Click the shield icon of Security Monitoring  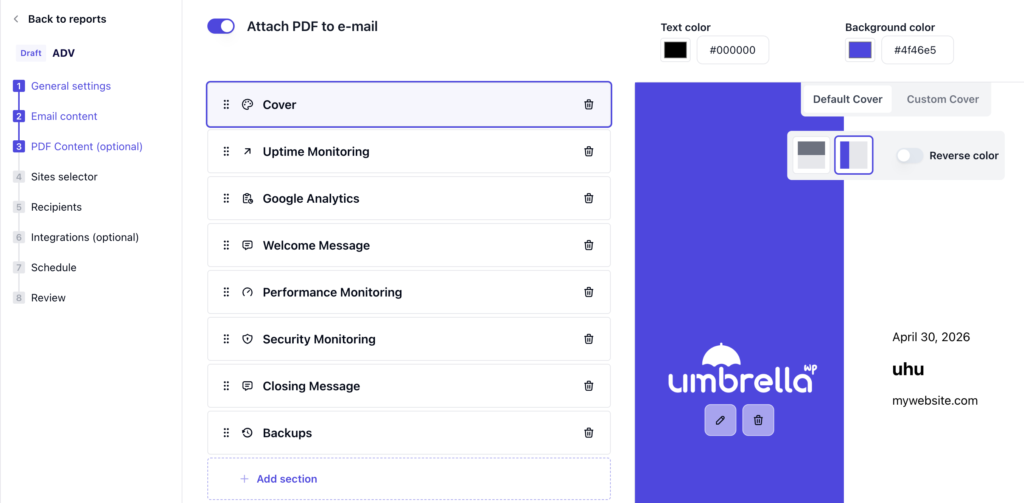[247, 339]
